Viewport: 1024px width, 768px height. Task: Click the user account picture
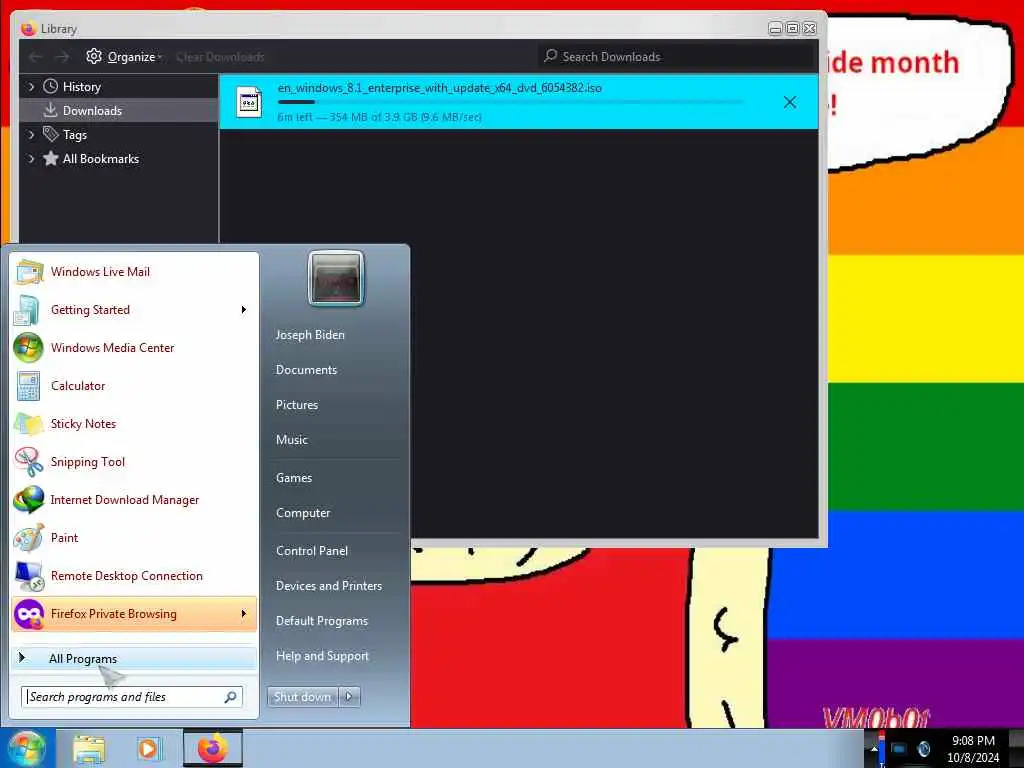336,278
